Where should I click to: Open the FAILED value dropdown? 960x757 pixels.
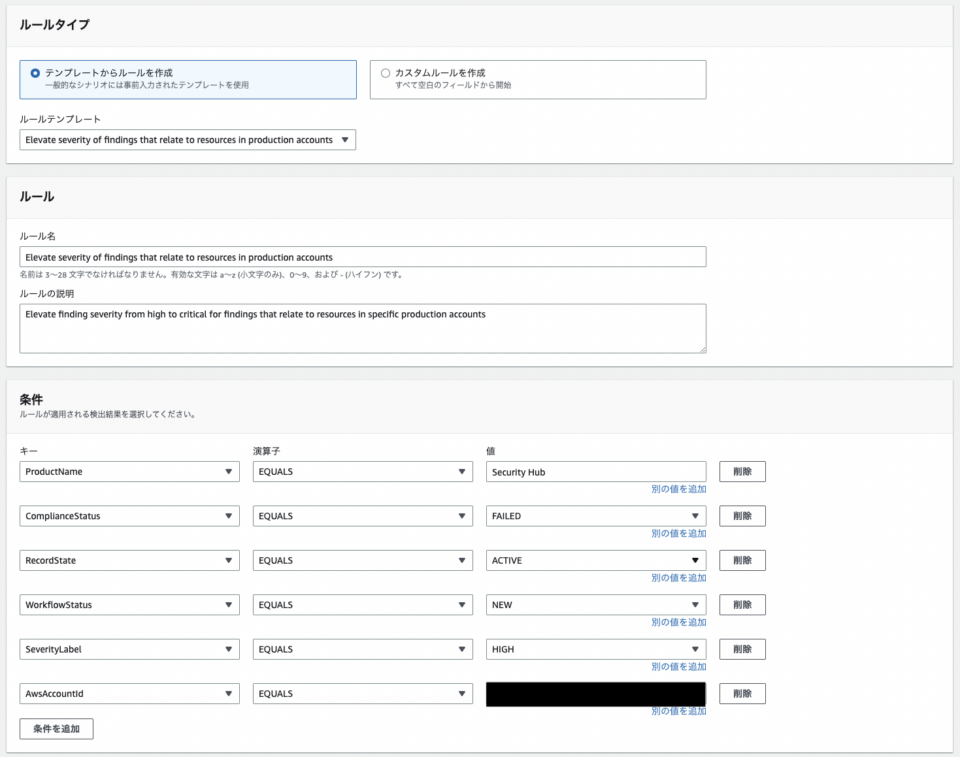click(x=595, y=515)
